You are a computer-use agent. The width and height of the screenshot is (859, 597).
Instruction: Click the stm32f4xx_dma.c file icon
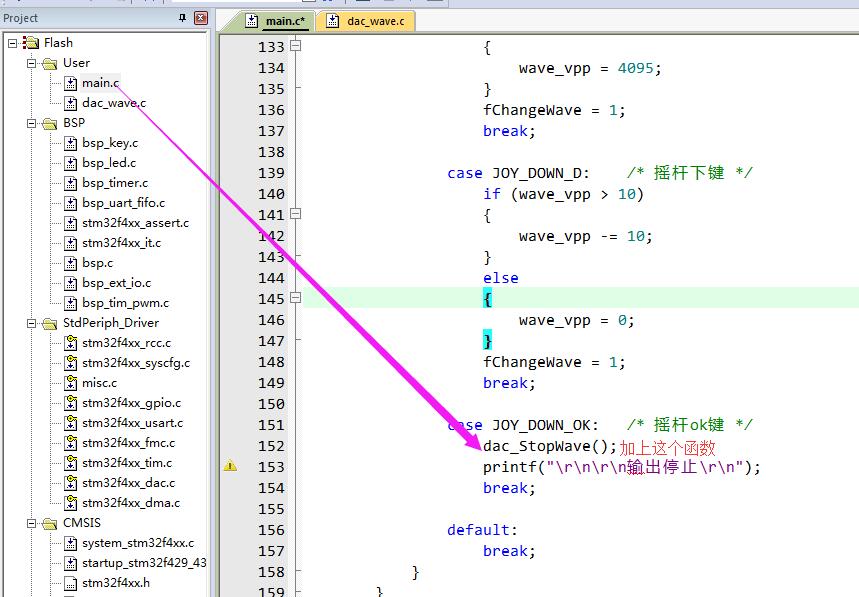click(x=70, y=503)
